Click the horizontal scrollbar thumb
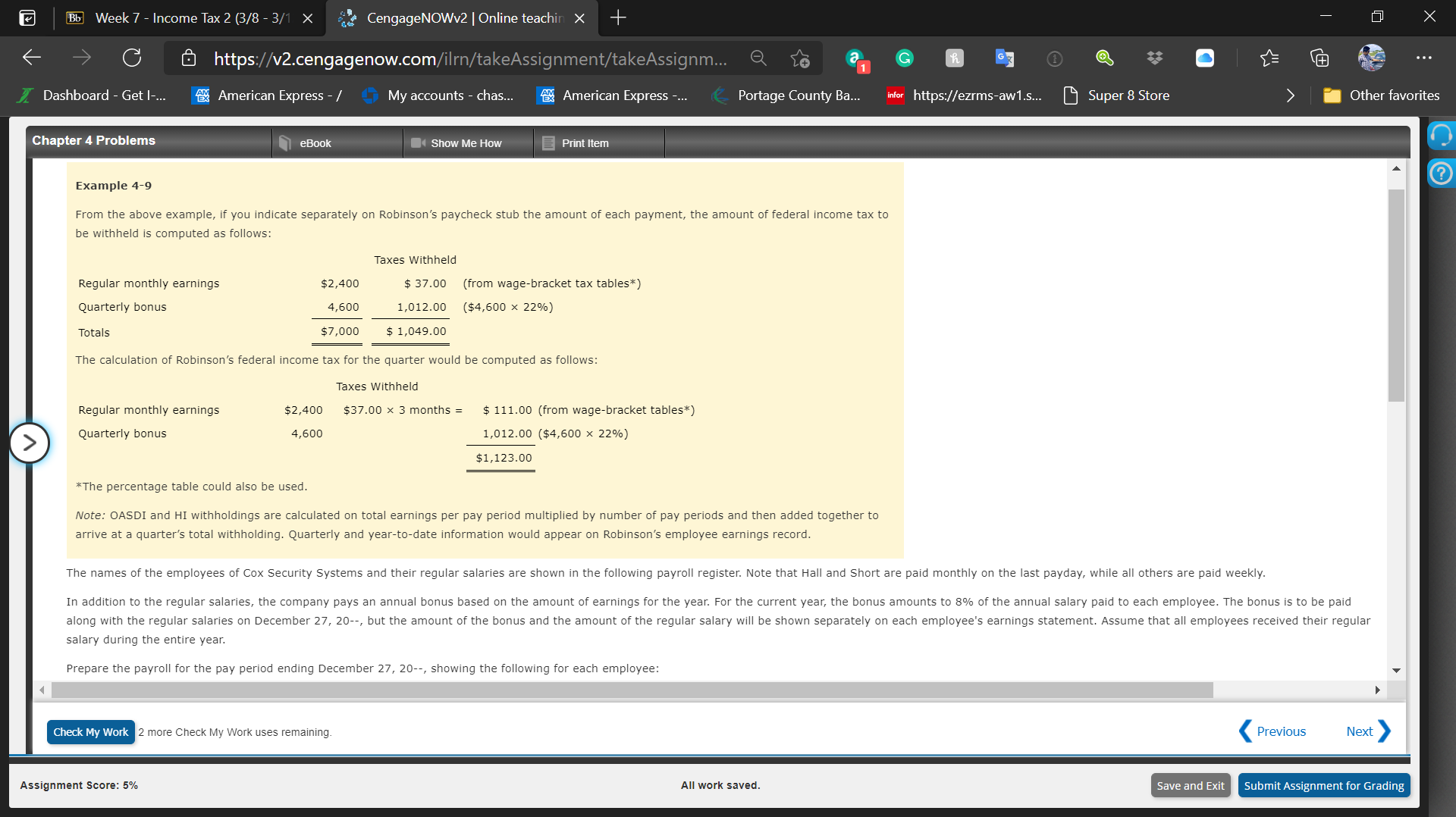1456x817 pixels. pos(632,690)
